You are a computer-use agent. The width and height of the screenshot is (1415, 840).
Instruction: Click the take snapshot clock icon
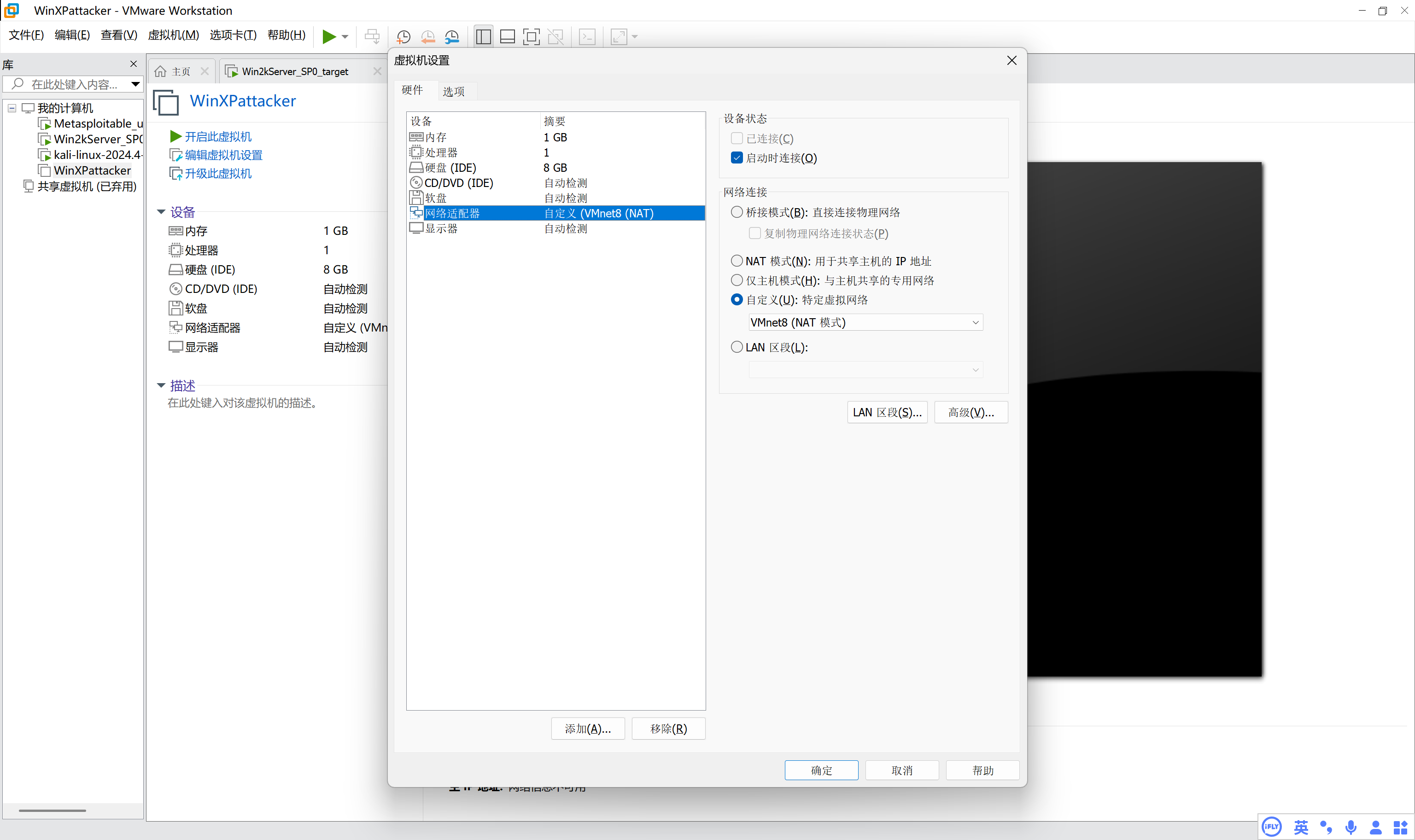tap(403, 37)
